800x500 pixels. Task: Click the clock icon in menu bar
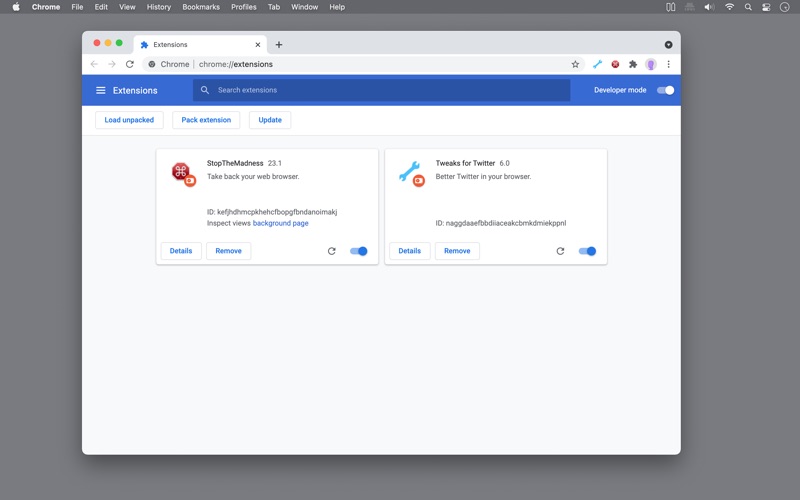(785, 7)
